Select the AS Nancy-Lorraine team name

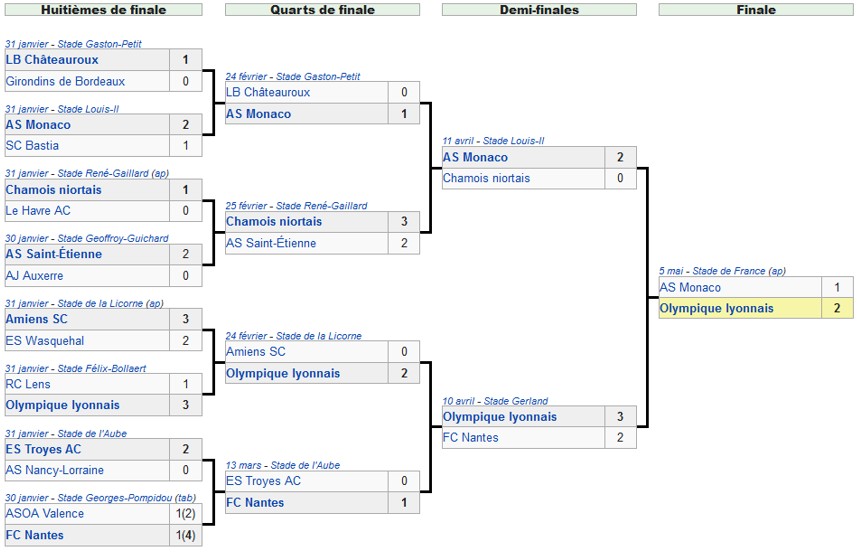coord(55,470)
